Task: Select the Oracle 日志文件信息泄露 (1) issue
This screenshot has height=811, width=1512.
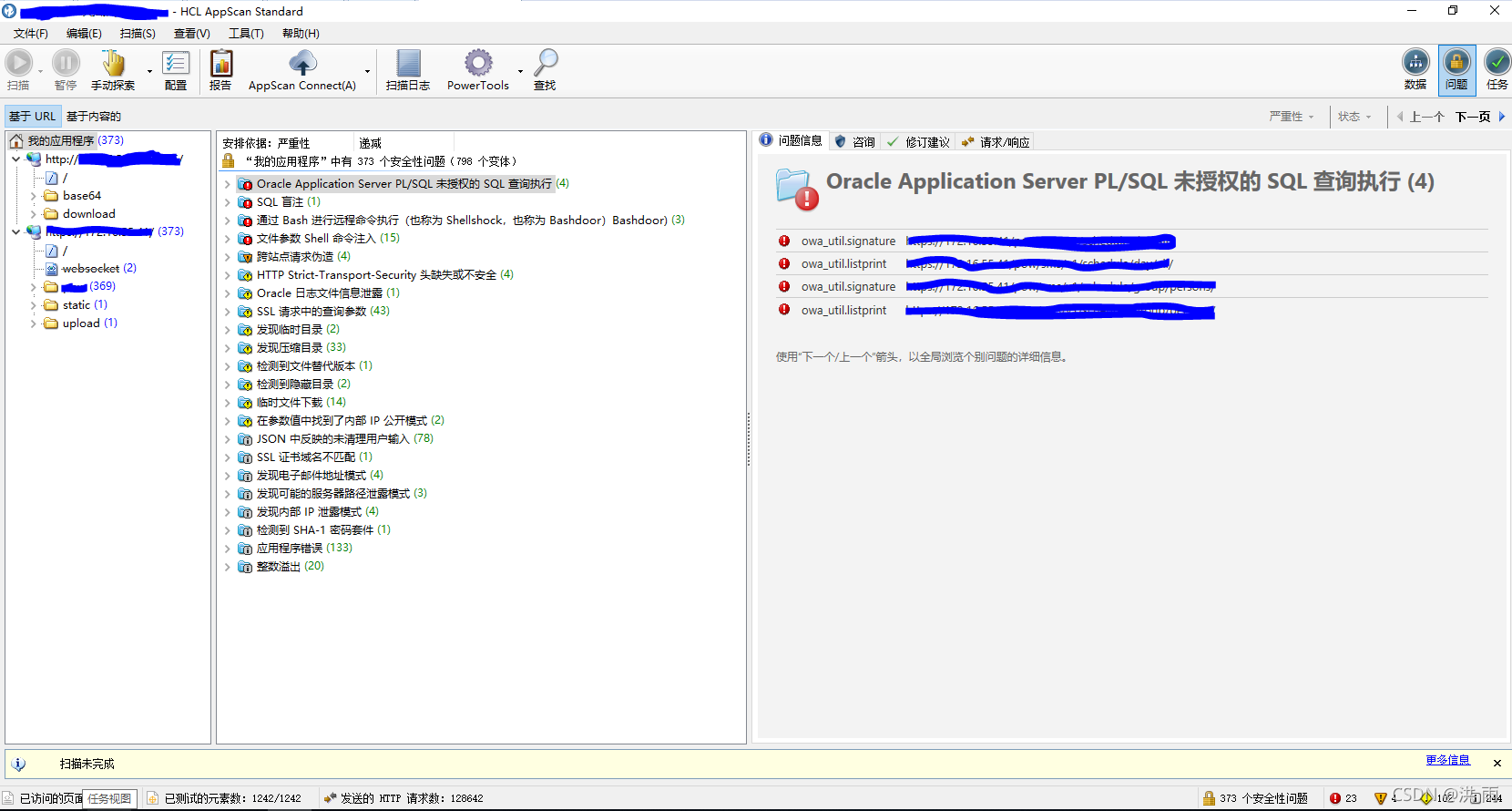Action: point(328,293)
